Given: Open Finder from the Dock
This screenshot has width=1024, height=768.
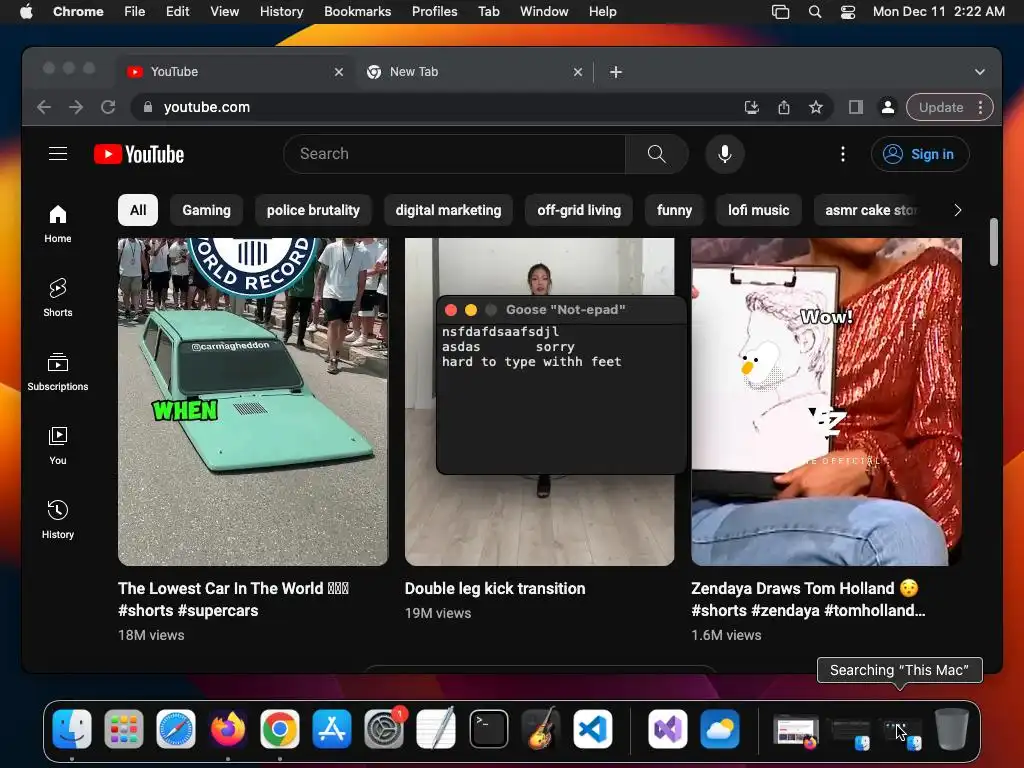Looking at the screenshot, I should pyautogui.click(x=72, y=728).
